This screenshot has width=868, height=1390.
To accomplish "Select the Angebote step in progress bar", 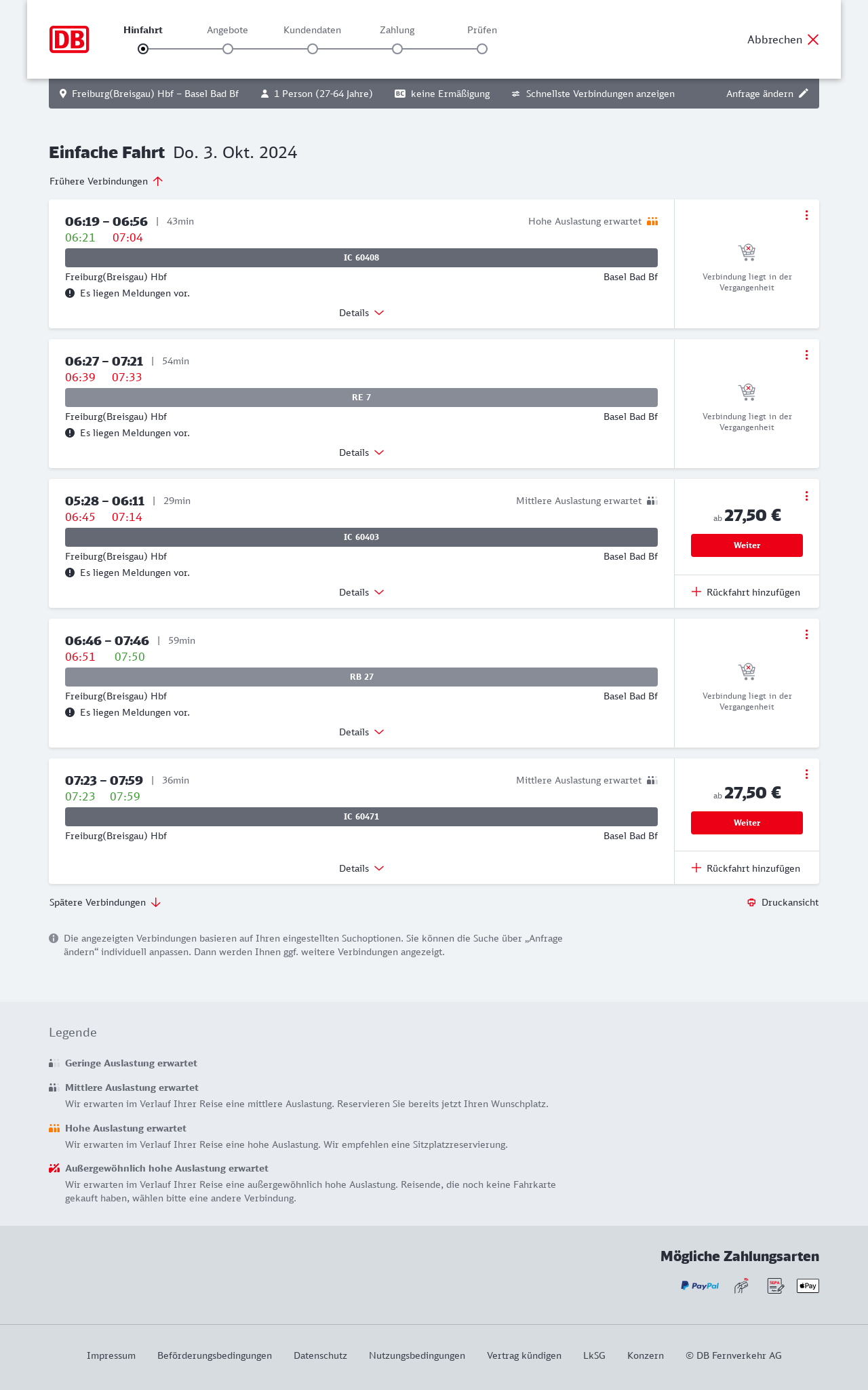I will tap(228, 49).
